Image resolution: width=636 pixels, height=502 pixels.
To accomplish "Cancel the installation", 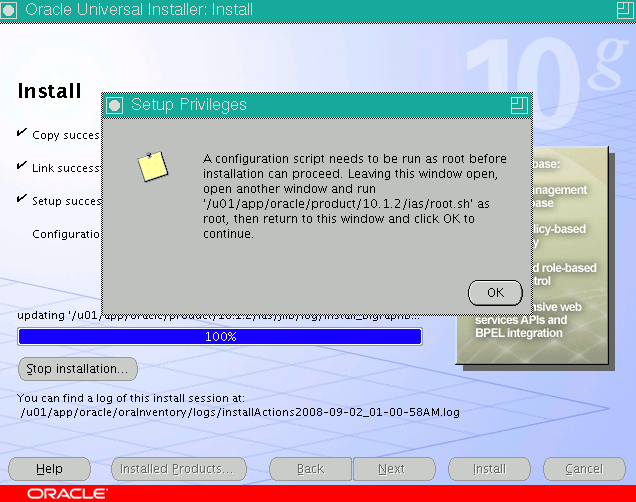I will [x=584, y=469].
